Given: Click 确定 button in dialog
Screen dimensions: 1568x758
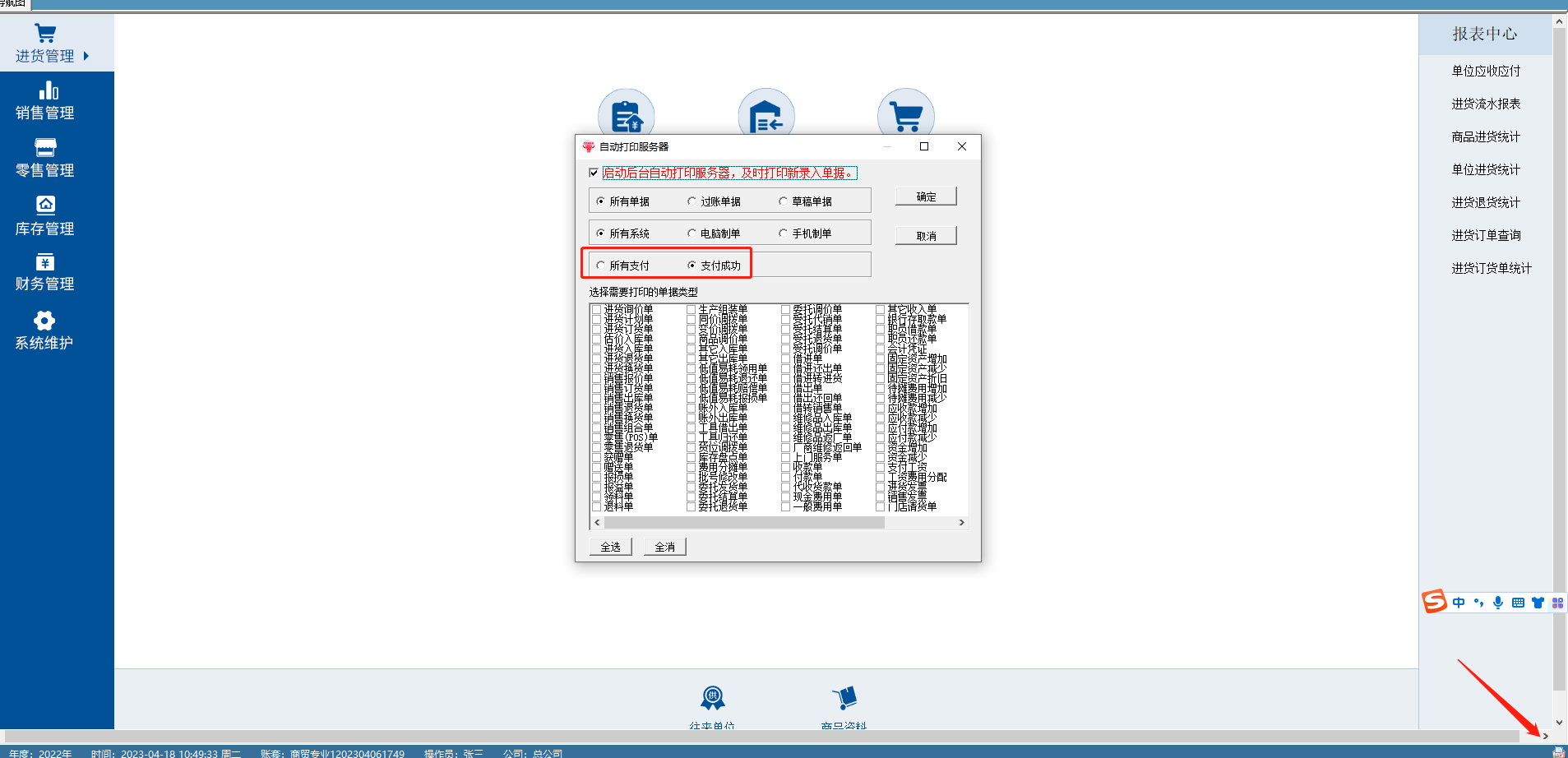Looking at the screenshot, I should pyautogui.click(x=926, y=196).
